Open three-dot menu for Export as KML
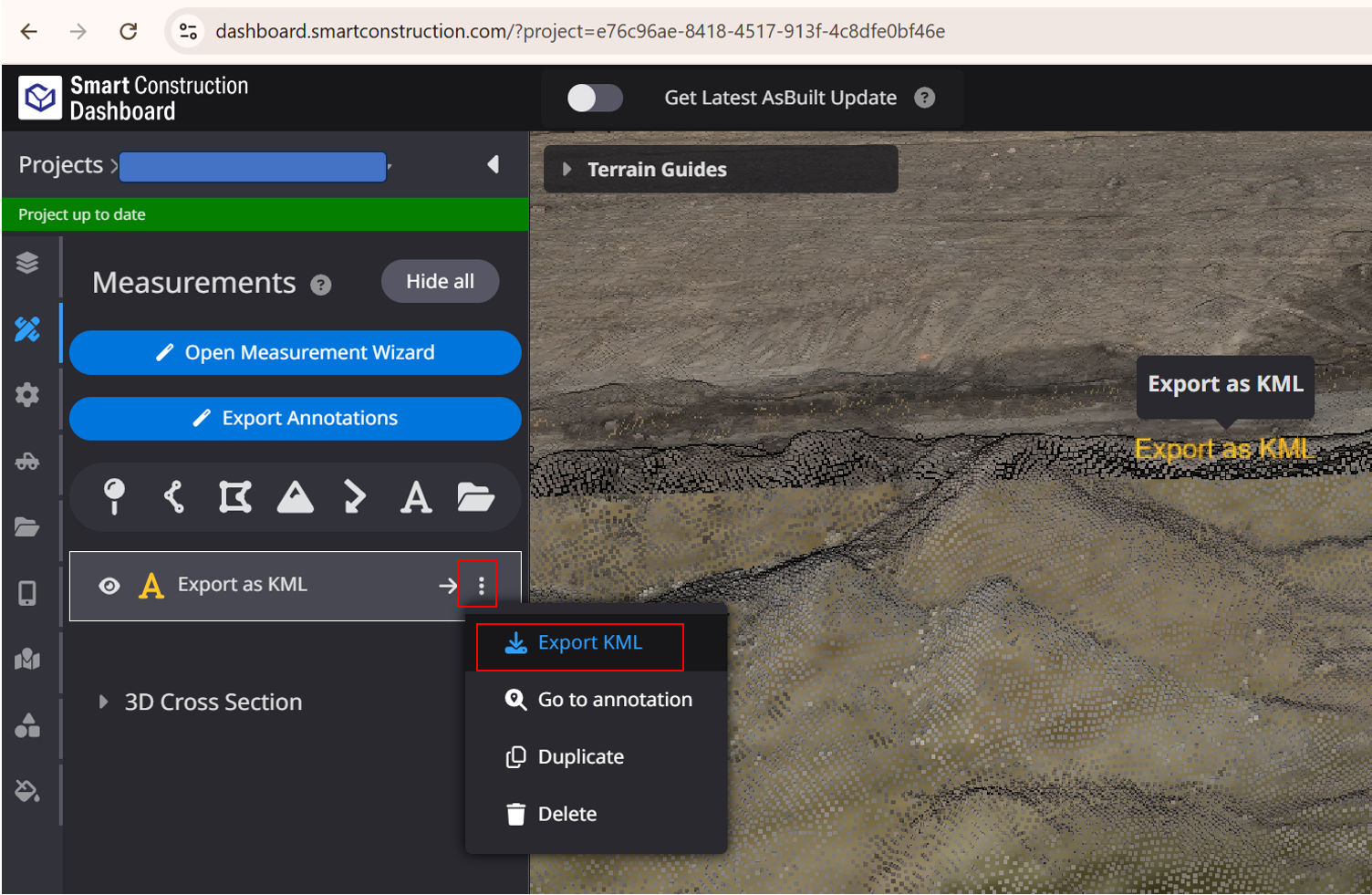The width and height of the screenshot is (1372, 895). (x=481, y=586)
